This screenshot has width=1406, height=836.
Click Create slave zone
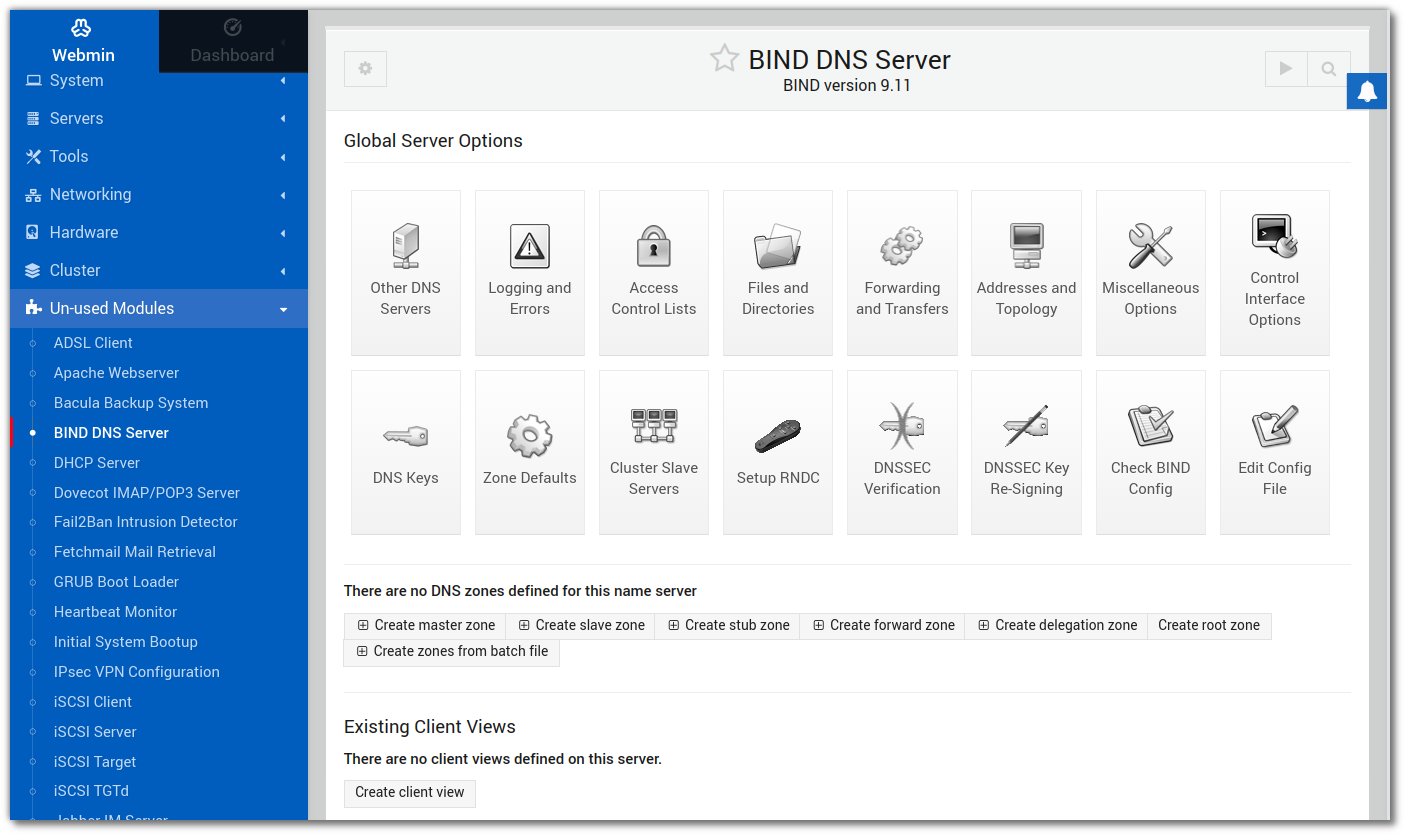click(581, 625)
